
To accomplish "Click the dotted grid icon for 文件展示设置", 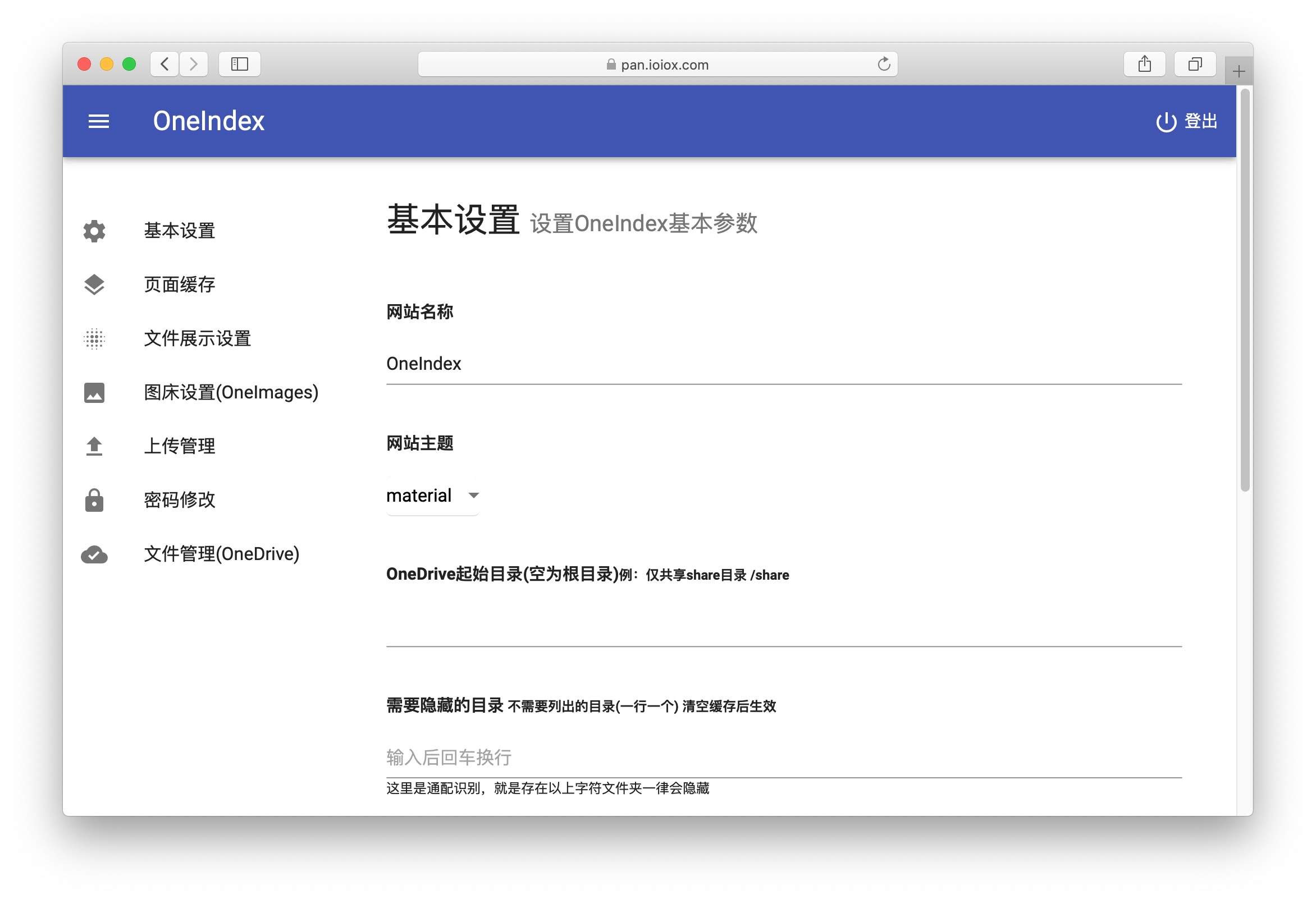I will click(x=94, y=338).
